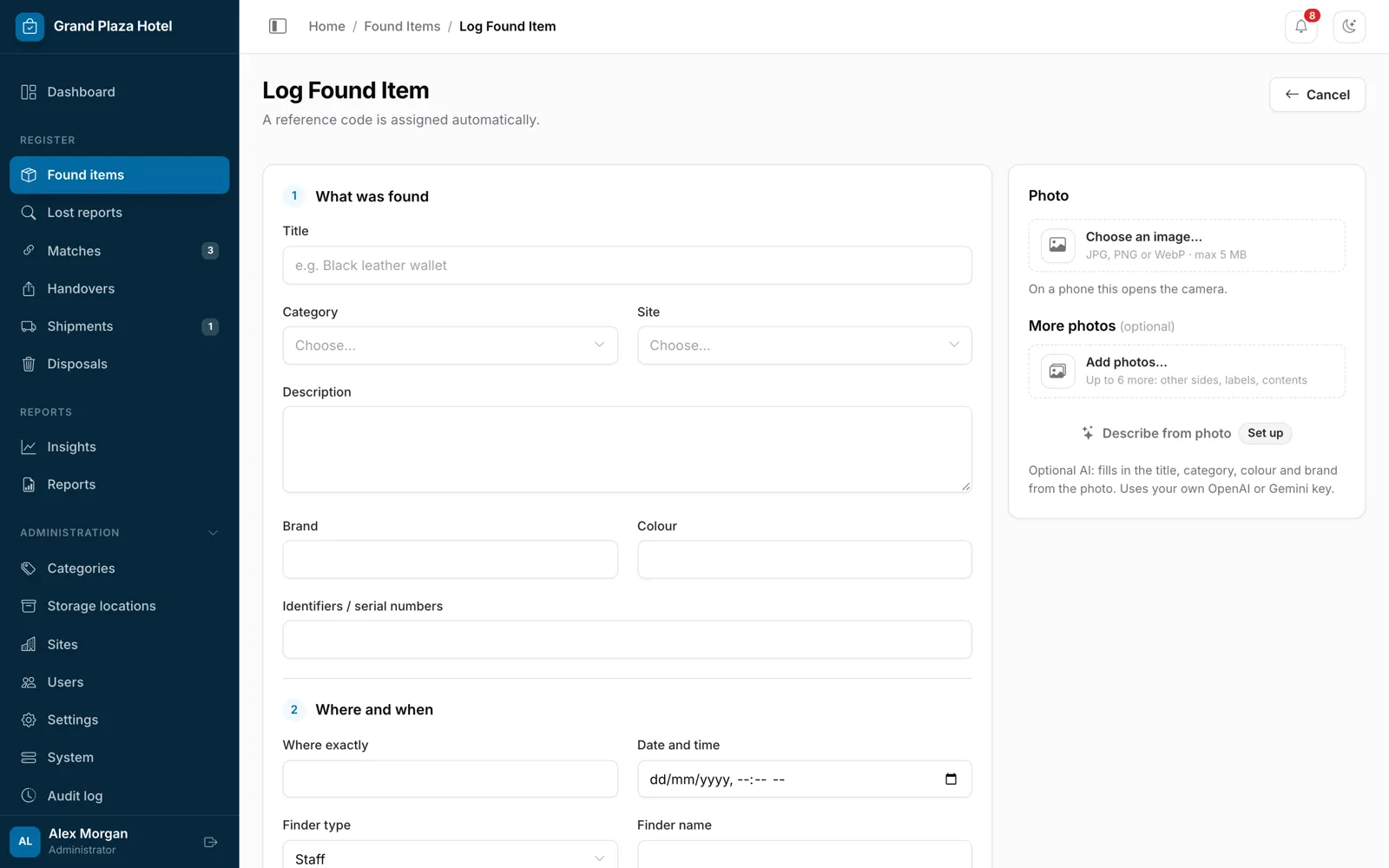Click into the Description text area
Screen dimensions: 1389x868
pos(627,450)
